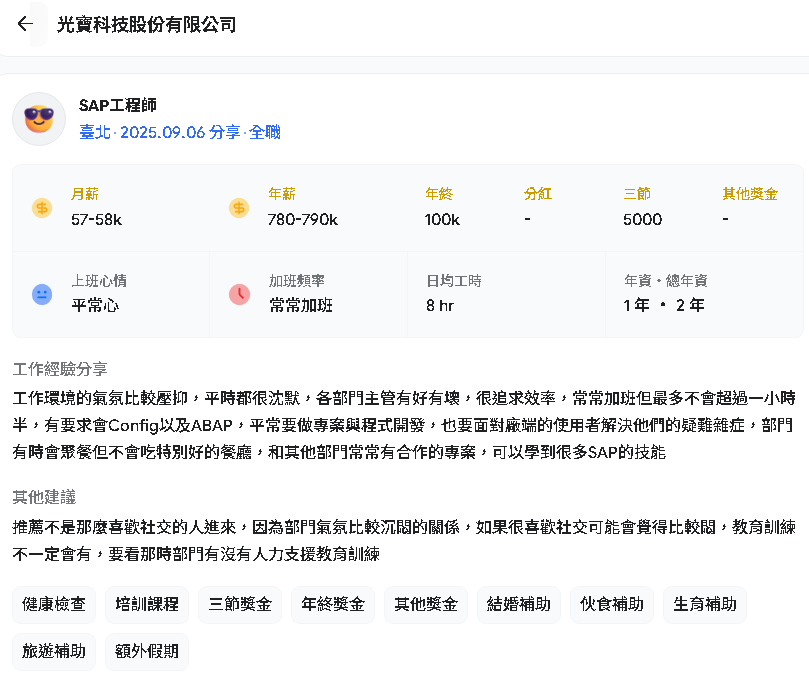Click the 年薪 dollar coin icon

point(239,208)
